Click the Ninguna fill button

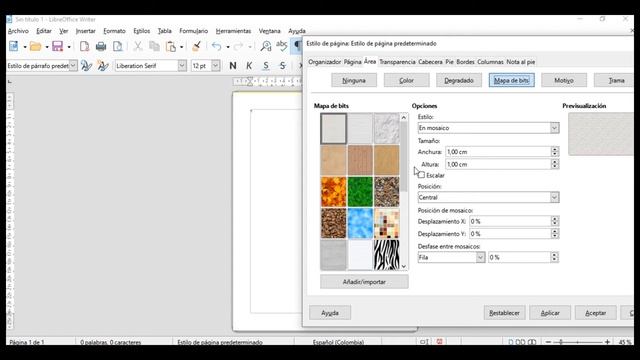[354, 80]
